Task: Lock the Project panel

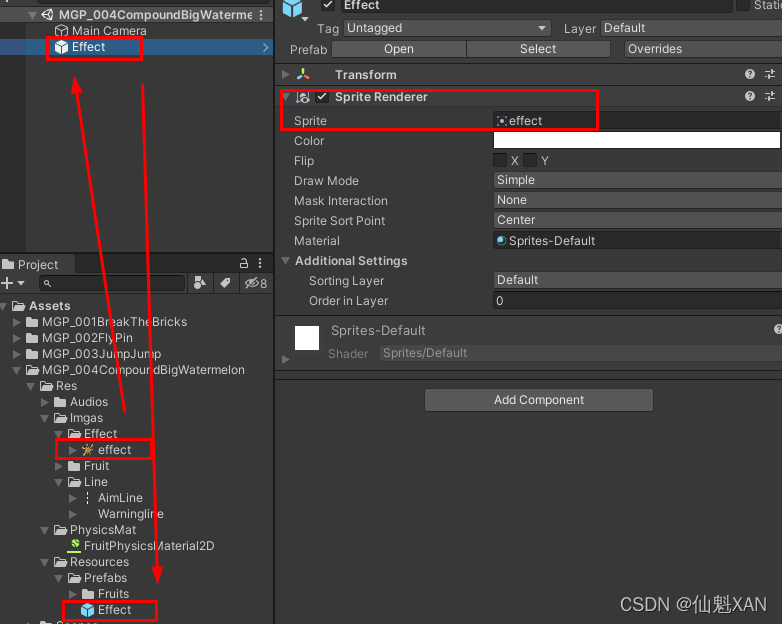Action: [x=244, y=263]
